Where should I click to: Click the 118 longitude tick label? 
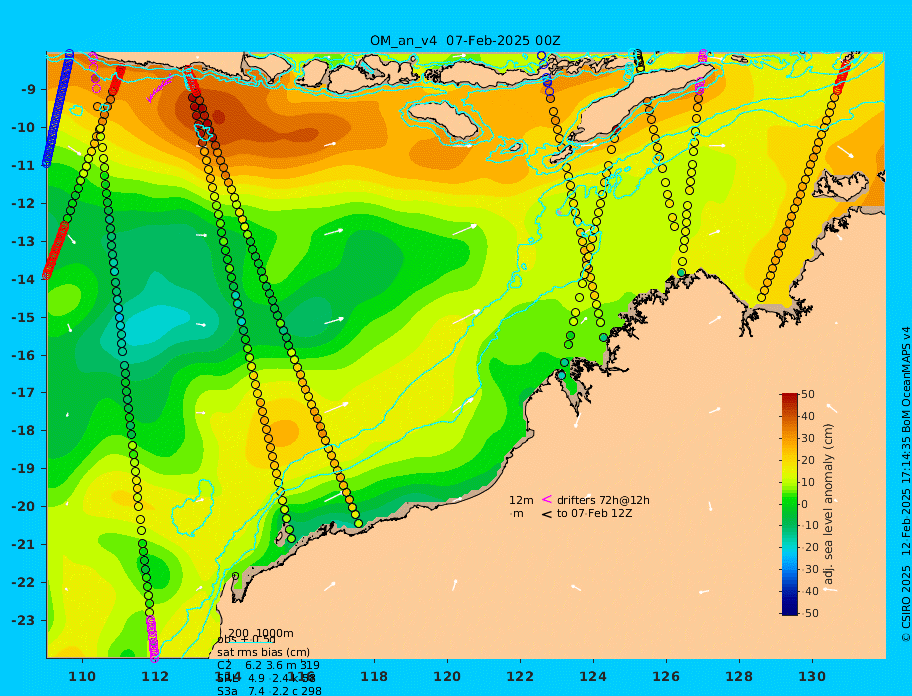(x=374, y=676)
